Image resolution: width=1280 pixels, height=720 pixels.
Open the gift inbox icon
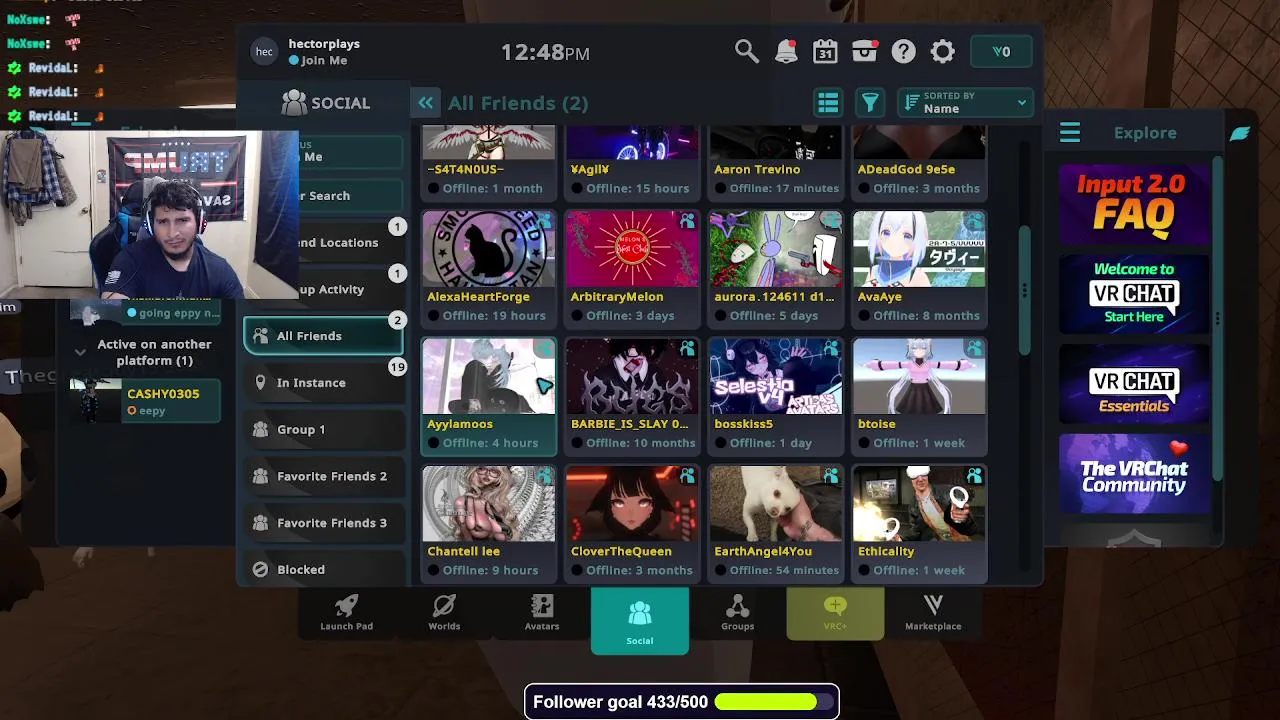[864, 52]
